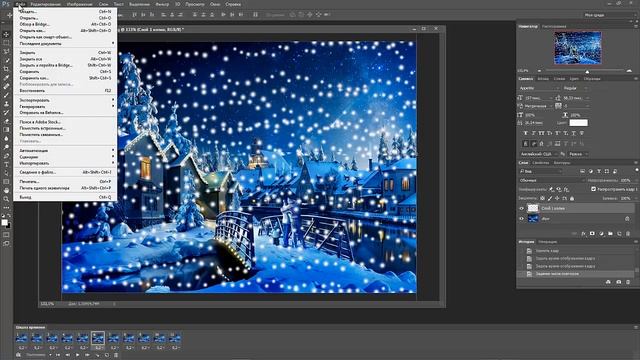Toggle faux bold in Character panel
Viewport: 640px width, 360px height.
tap(526, 133)
